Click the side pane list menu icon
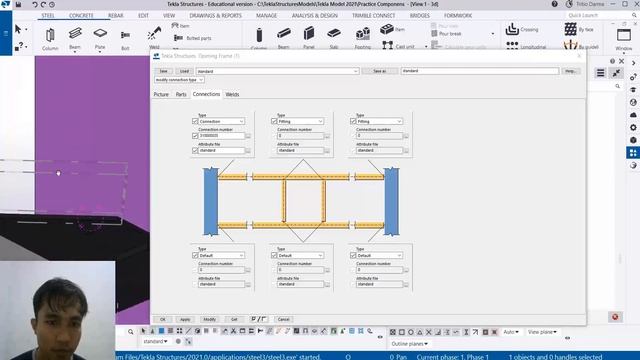The width and height of the screenshot is (640, 360). (x=600, y=73)
